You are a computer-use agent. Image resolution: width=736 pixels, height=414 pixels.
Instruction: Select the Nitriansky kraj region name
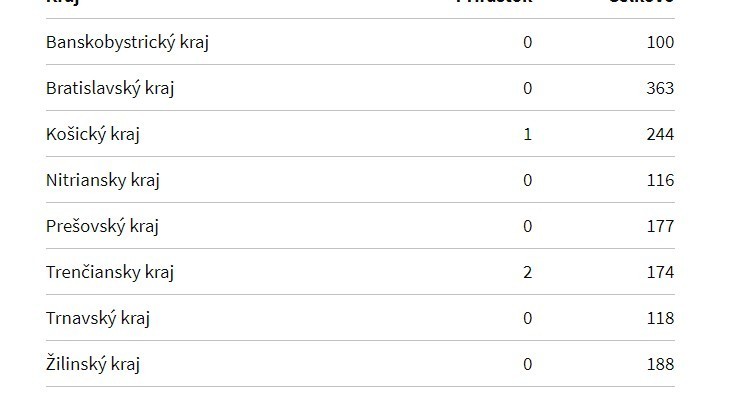tap(103, 180)
